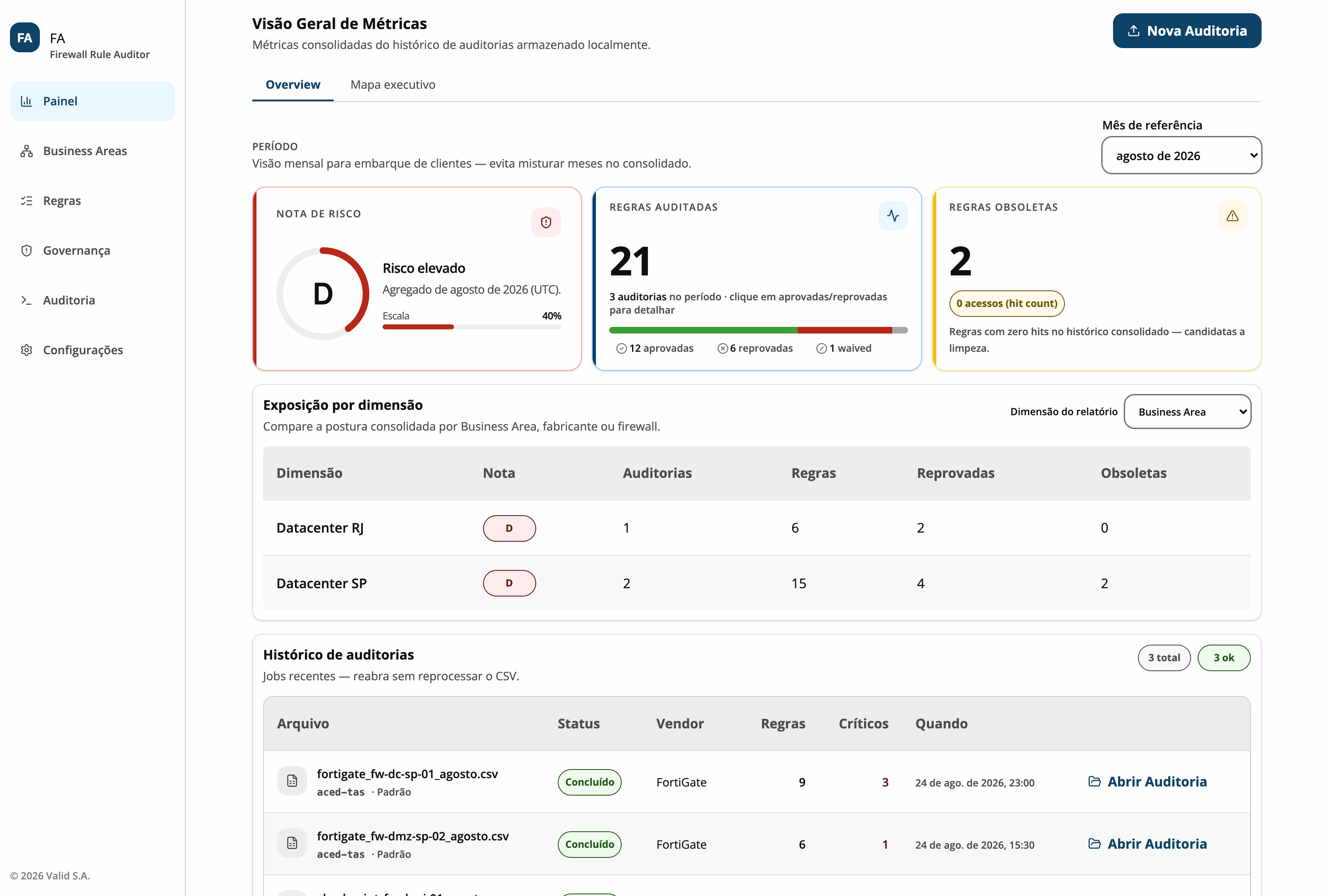Click the warning triangle icon in Regras Obsoletas

(1232, 215)
